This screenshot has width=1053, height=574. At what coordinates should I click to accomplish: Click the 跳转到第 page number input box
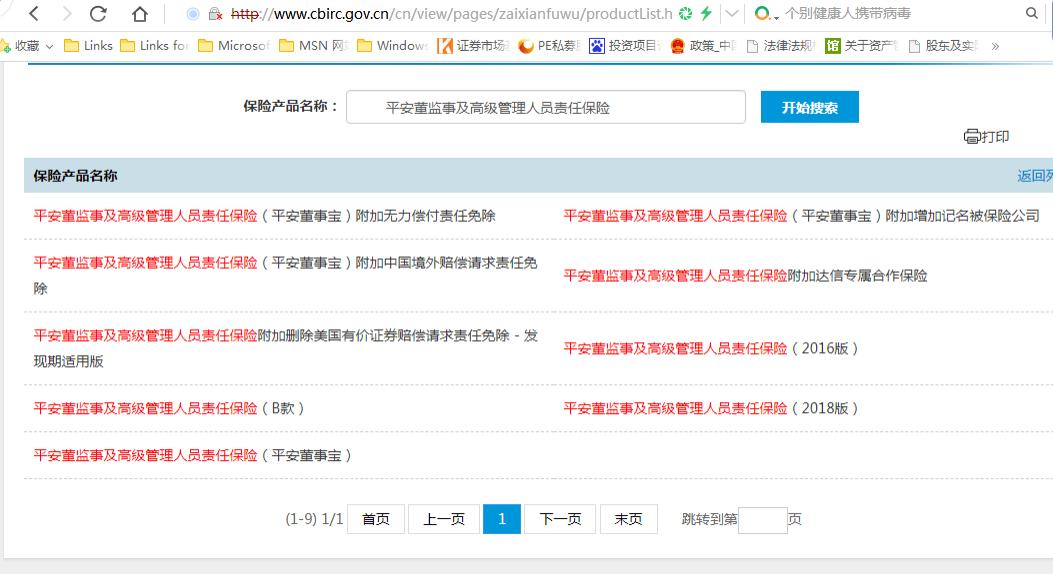pyautogui.click(x=762, y=520)
